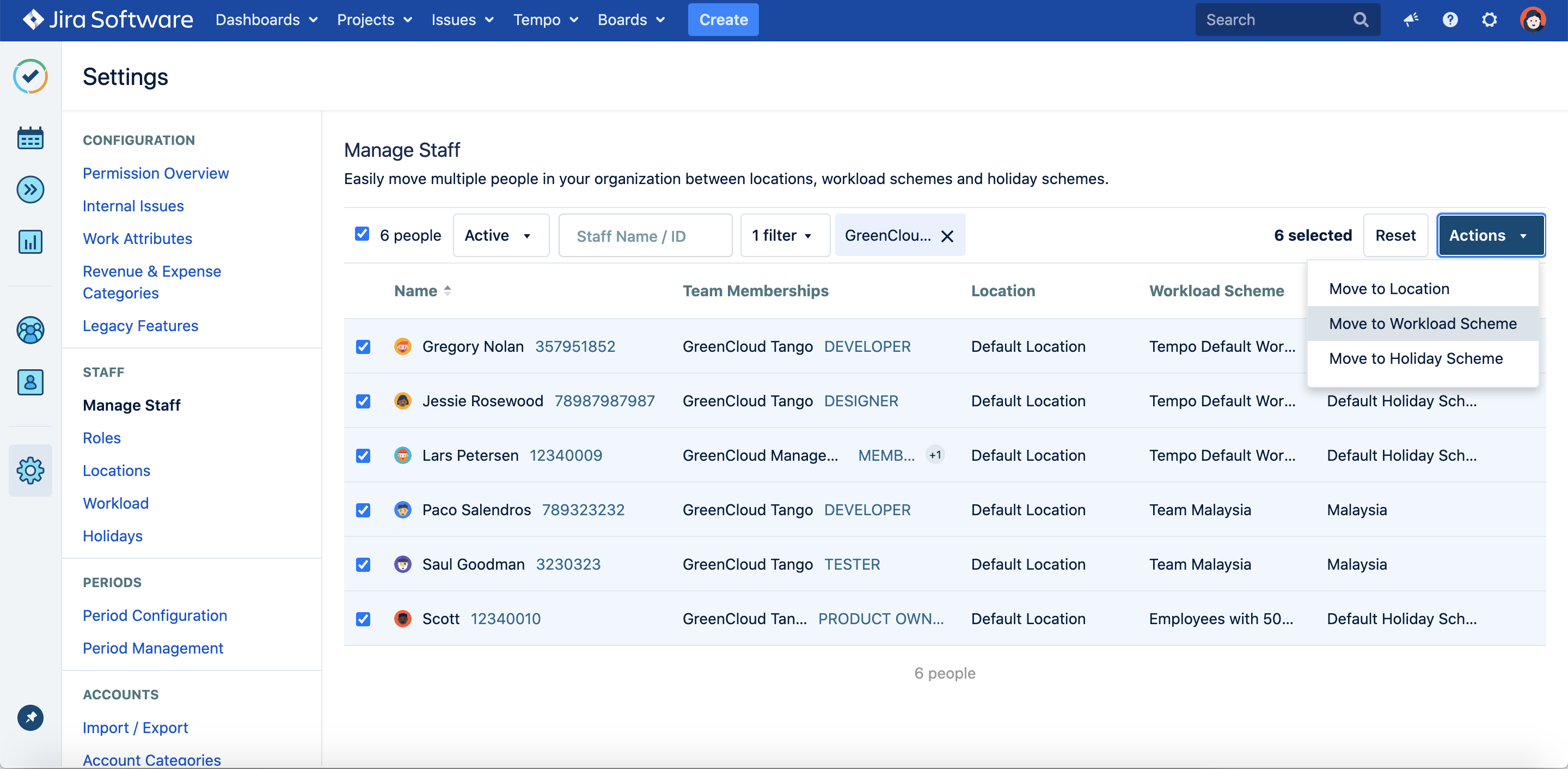This screenshot has height=769, width=1568.
Task: Click the feedback megaphone icon in header
Action: [1411, 20]
